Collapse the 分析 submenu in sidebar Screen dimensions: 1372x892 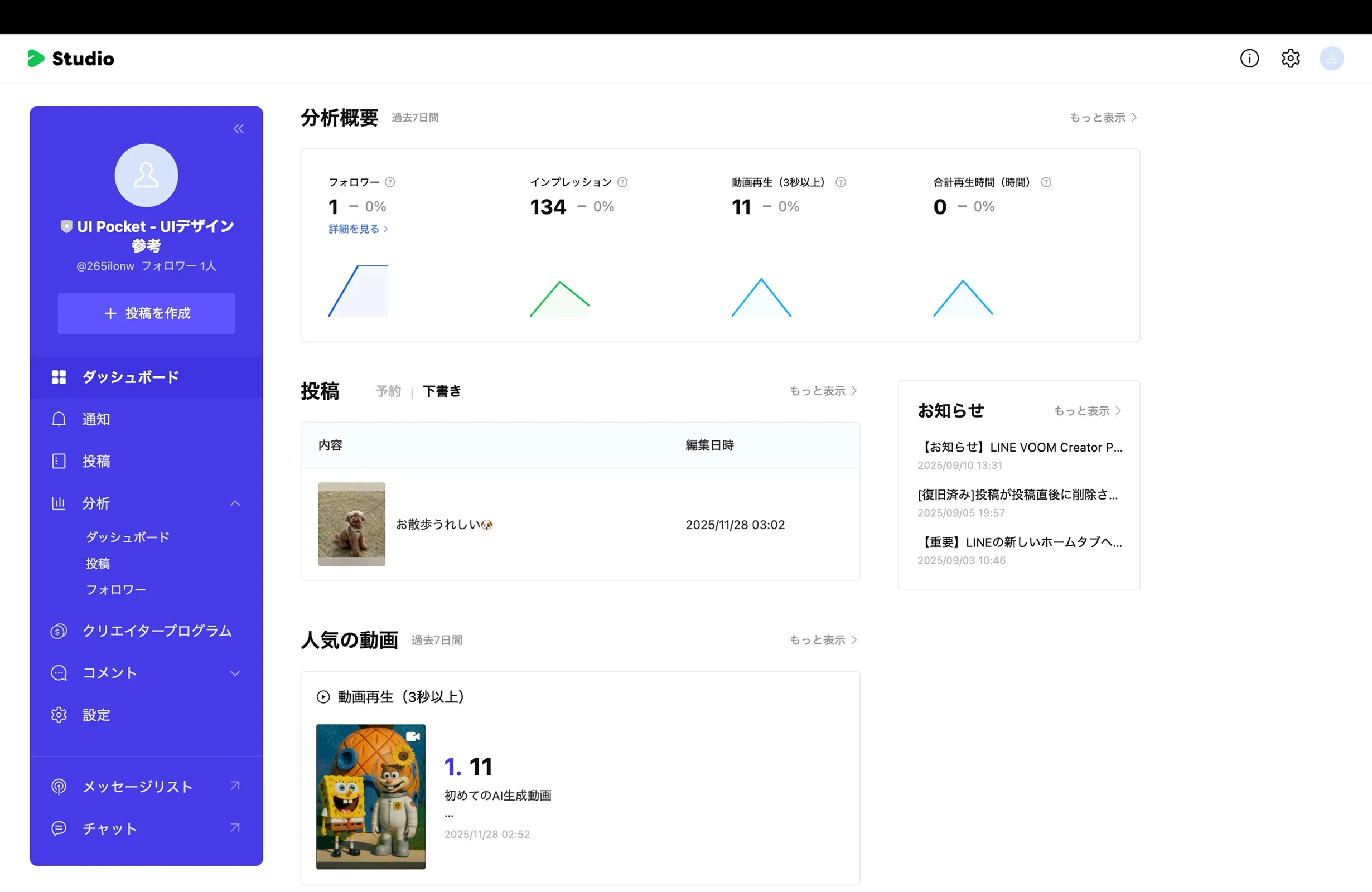(x=235, y=502)
